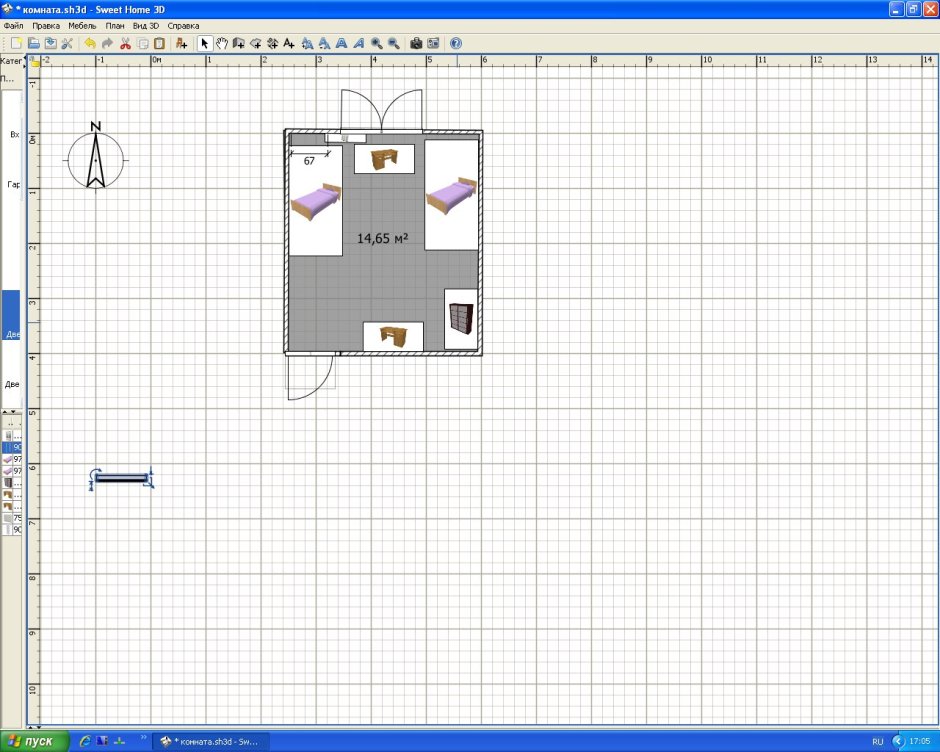
Task: Select bookcase row in furniture list
Action: click(x=11, y=483)
